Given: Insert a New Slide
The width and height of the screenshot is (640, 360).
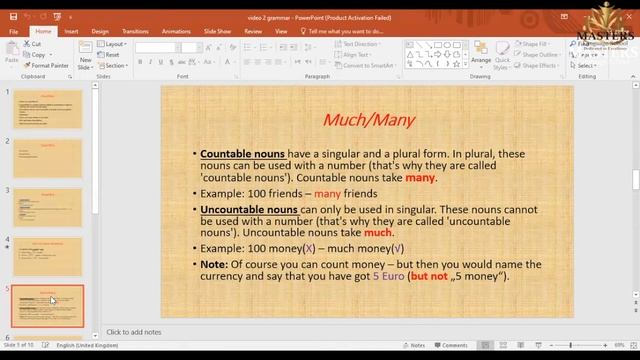Looking at the screenshot, I should pos(85,56).
